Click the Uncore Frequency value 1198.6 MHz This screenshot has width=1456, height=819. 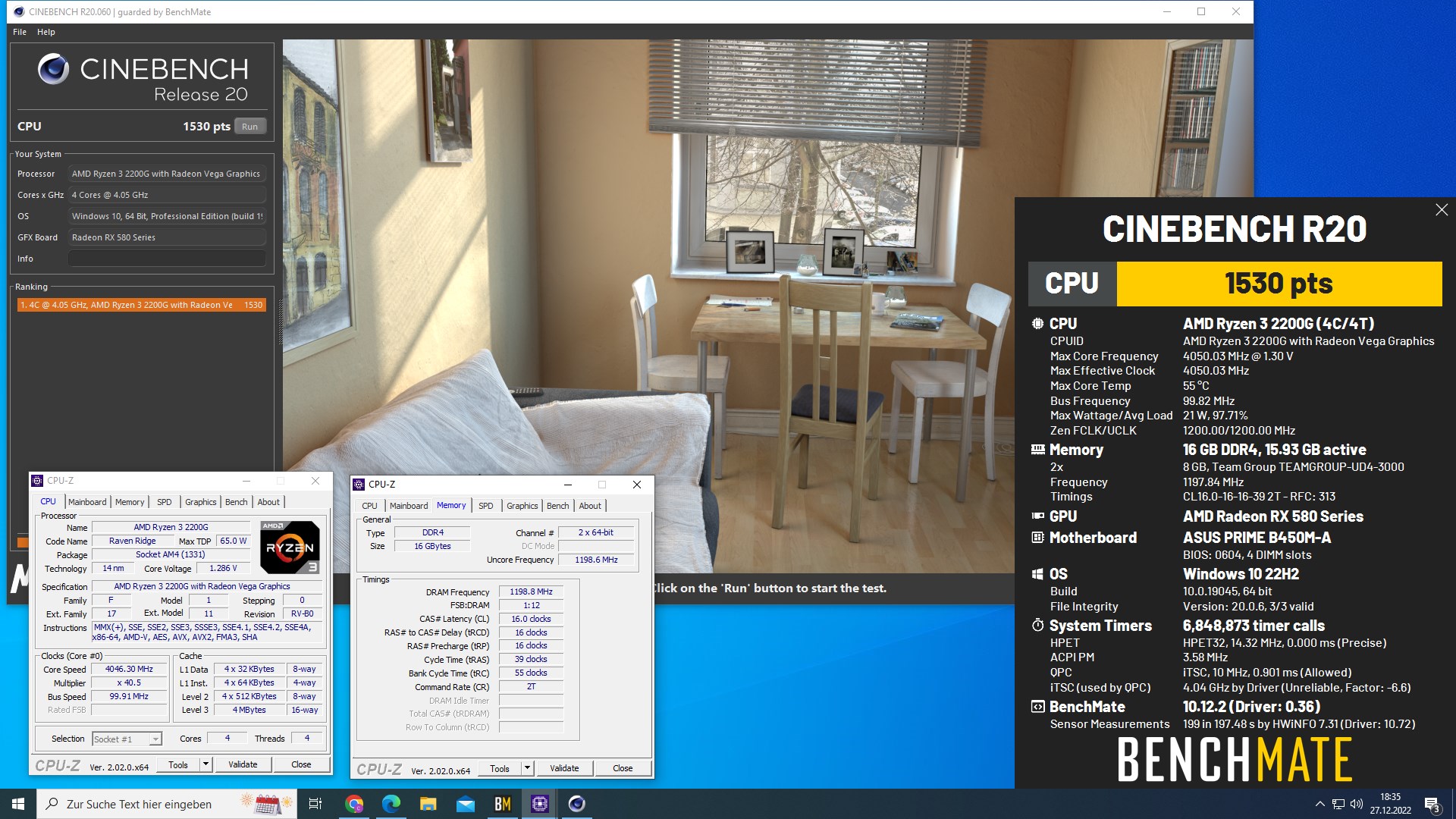[596, 560]
